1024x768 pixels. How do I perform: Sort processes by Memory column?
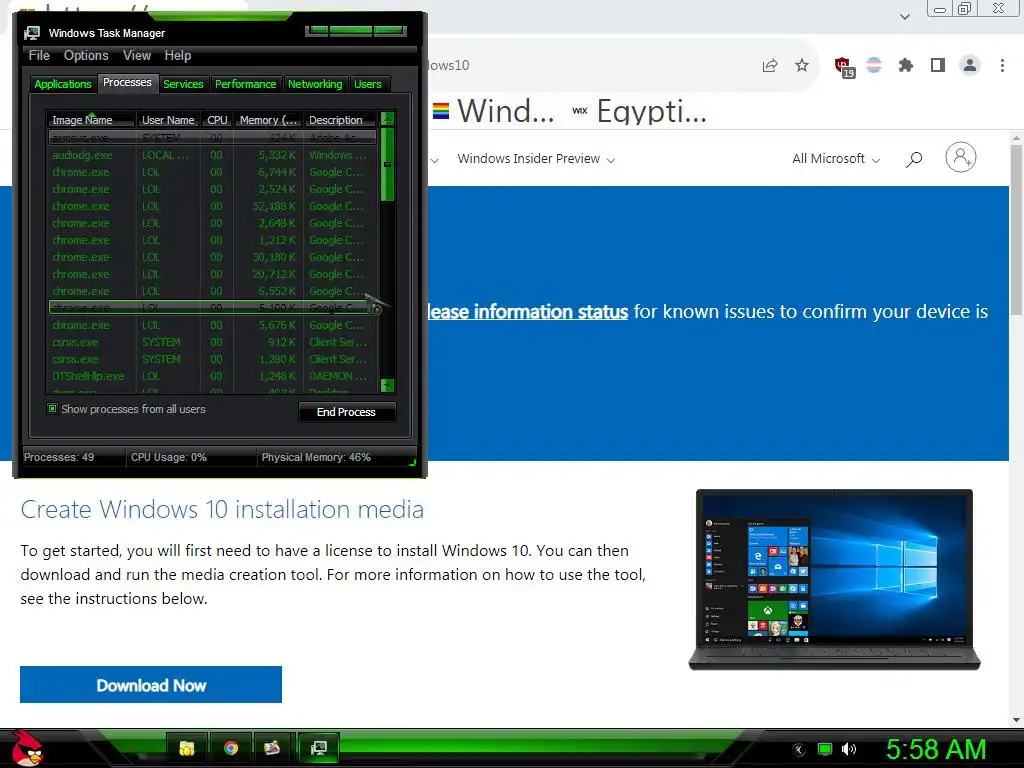268,120
